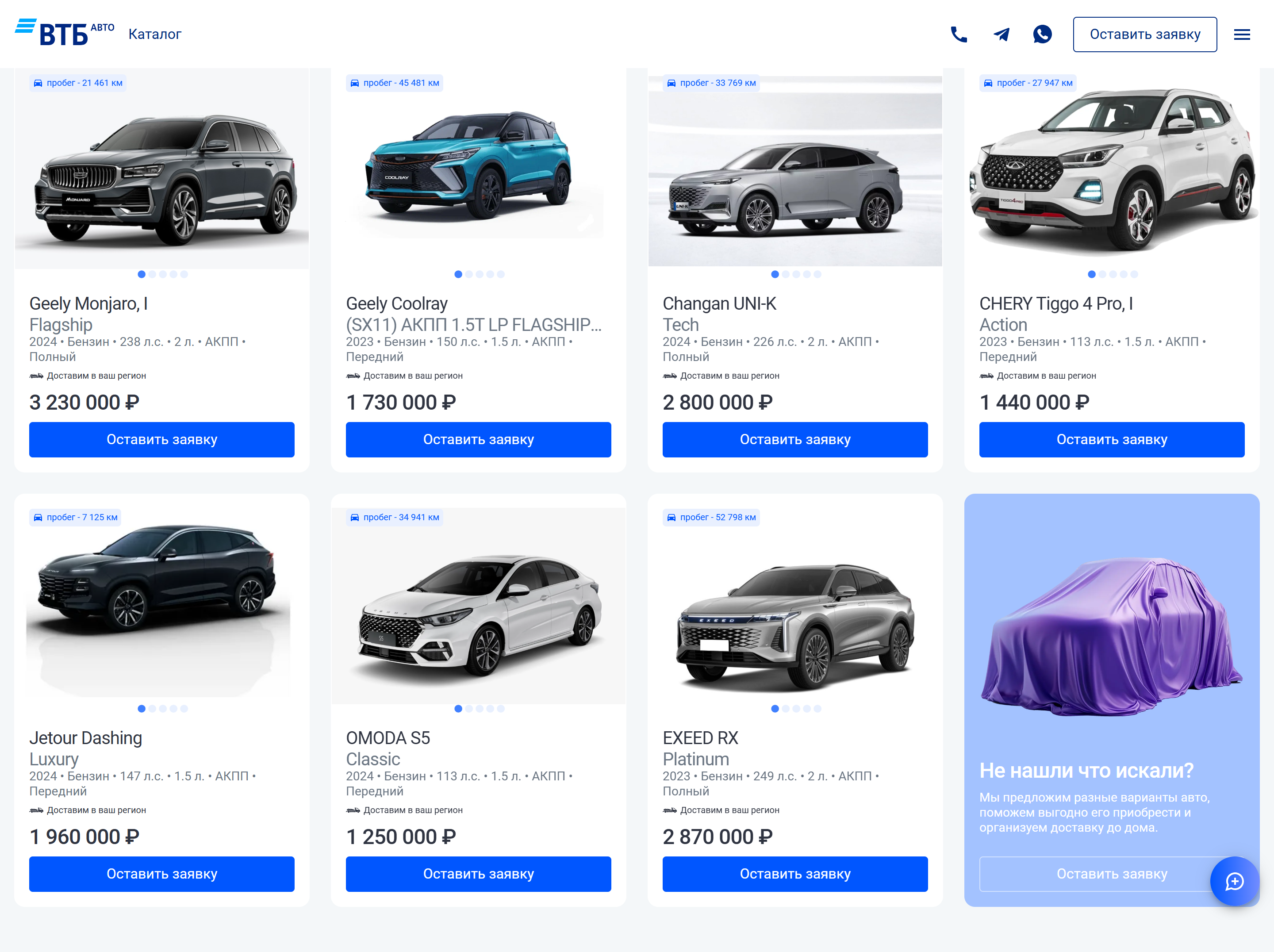Select third image dot of Jetour Dashing carousel
The height and width of the screenshot is (952, 1274).
pyautogui.click(x=163, y=708)
